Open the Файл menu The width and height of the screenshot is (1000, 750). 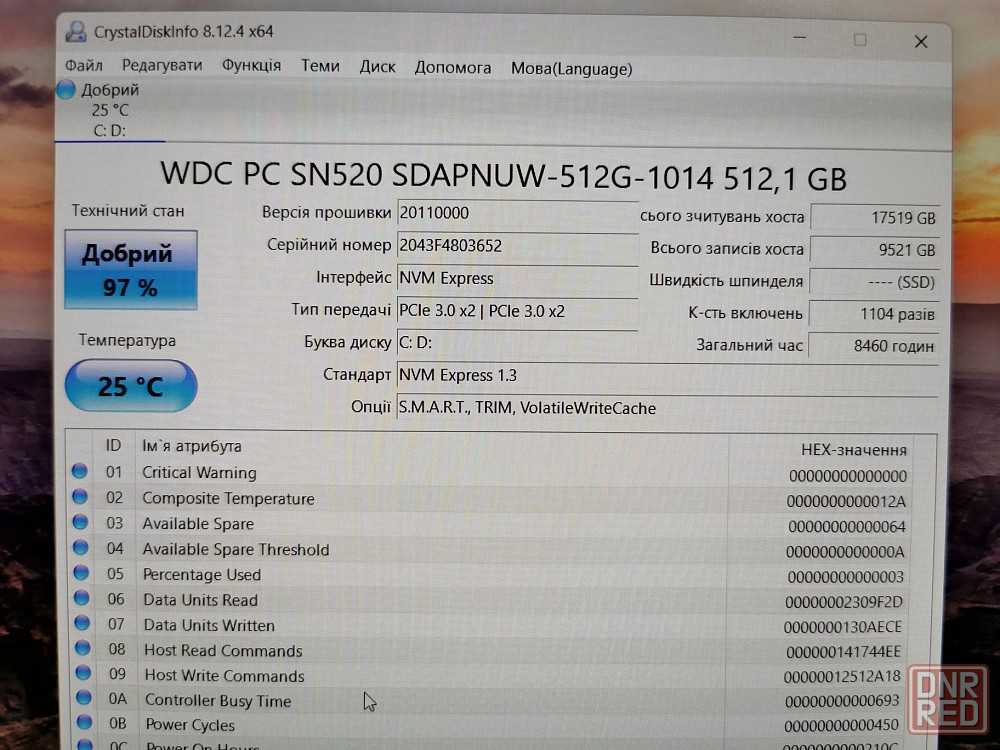pyautogui.click(x=84, y=65)
